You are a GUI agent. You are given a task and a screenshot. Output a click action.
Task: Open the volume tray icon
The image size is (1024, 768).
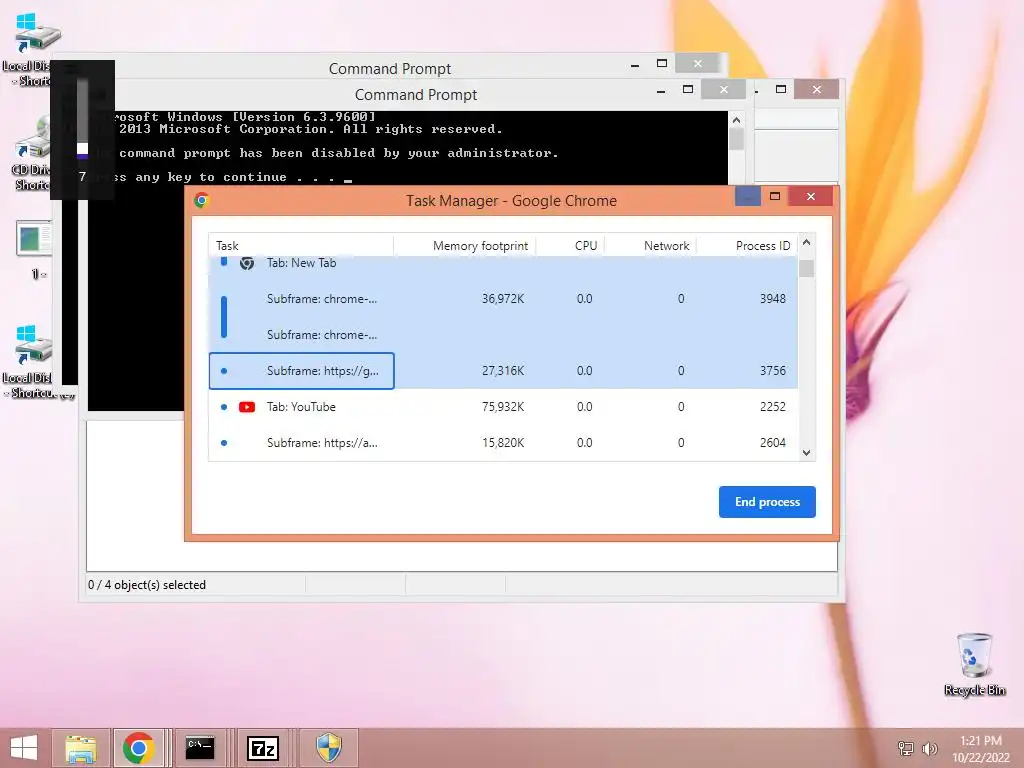929,748
